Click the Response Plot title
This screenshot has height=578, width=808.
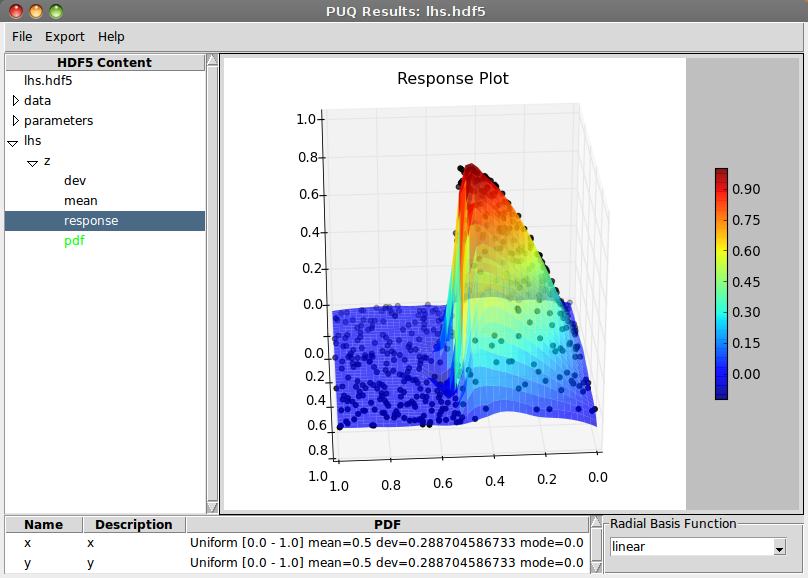tap(453, 78)
